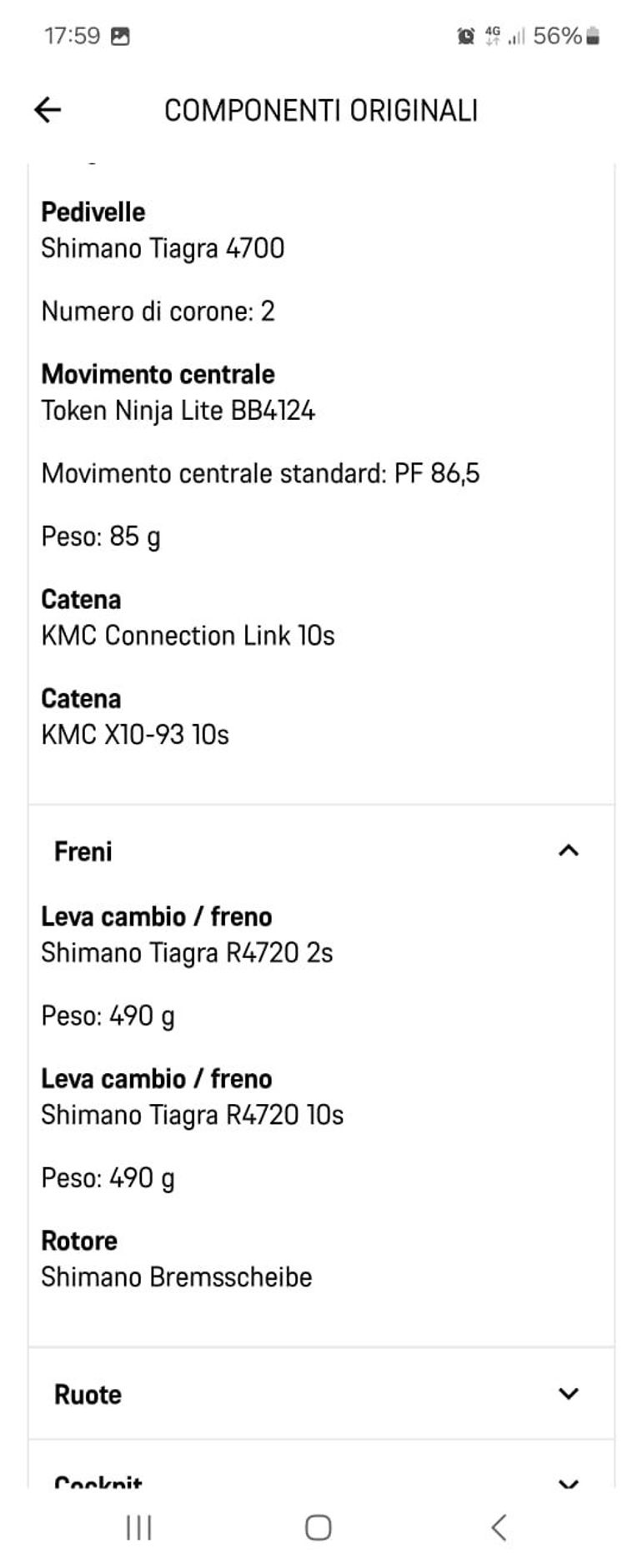Viewport: 642px width, 1568px height.
Task: Tap the battery icon in status bar
Action: pos(594,36)
